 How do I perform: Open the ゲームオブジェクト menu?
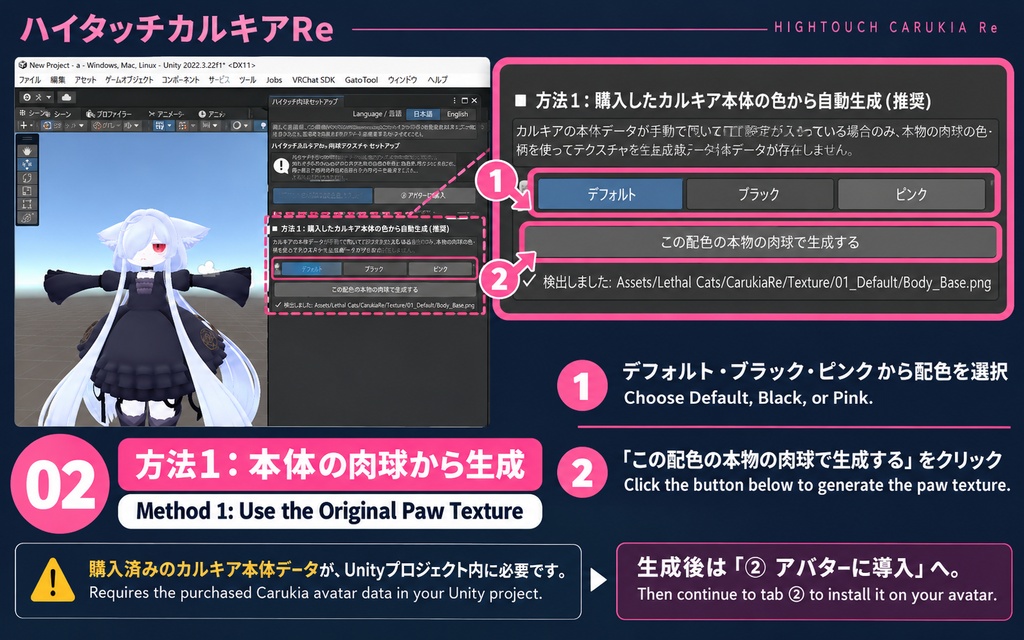(129, 80)
